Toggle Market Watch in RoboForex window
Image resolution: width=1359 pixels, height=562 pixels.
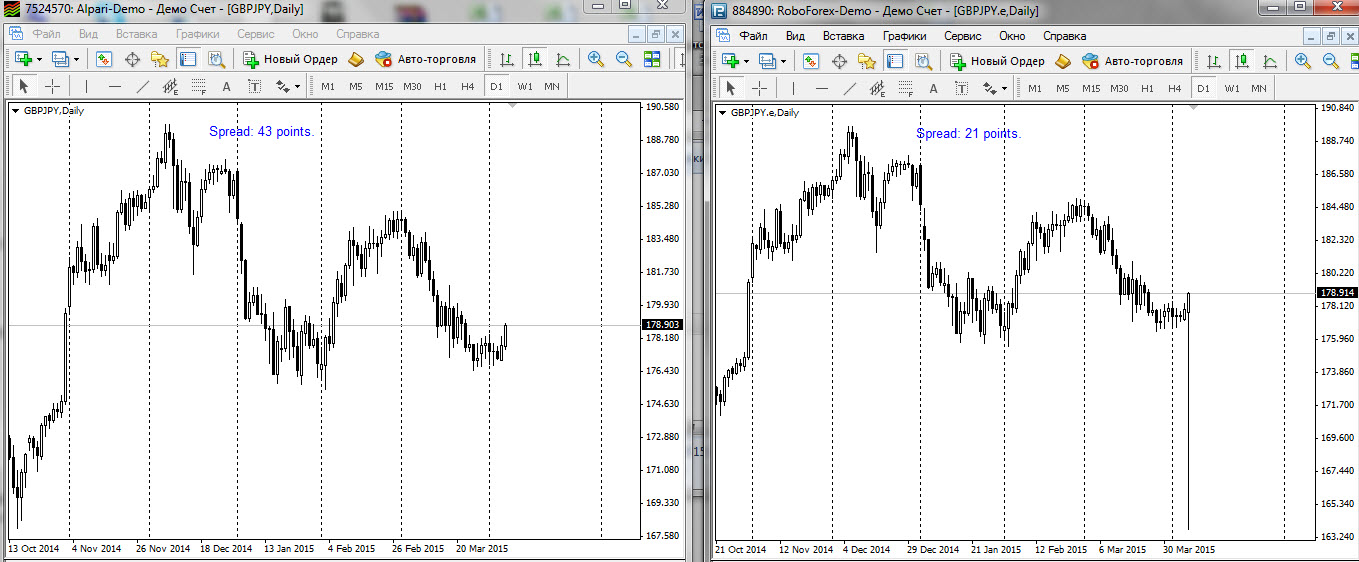[x=812, y=61]
